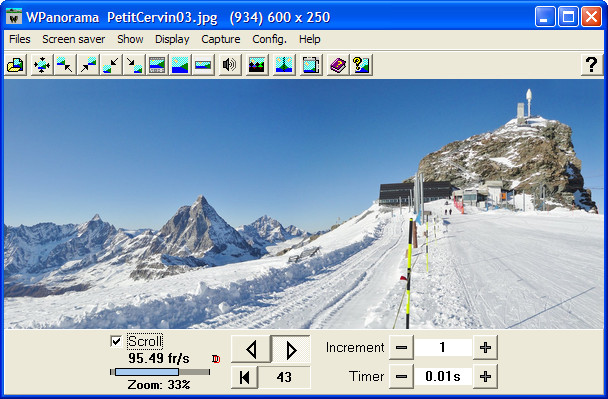608x399 pixels.
Task: Click the picture with black mountains icon
Action: pos(257,65)
